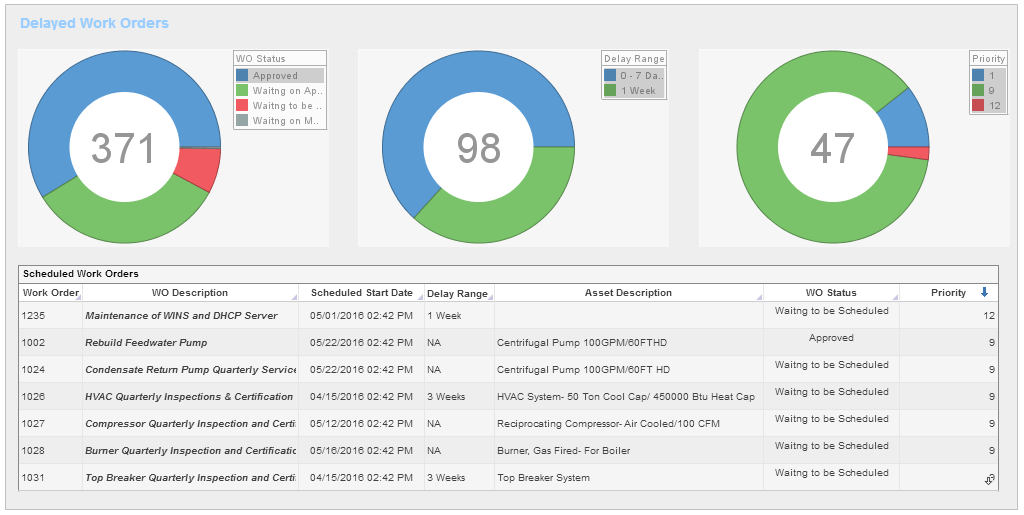
Task: Click the '05/12/2016 02:42 PM' start date
Action: click(x=361, y=424)
